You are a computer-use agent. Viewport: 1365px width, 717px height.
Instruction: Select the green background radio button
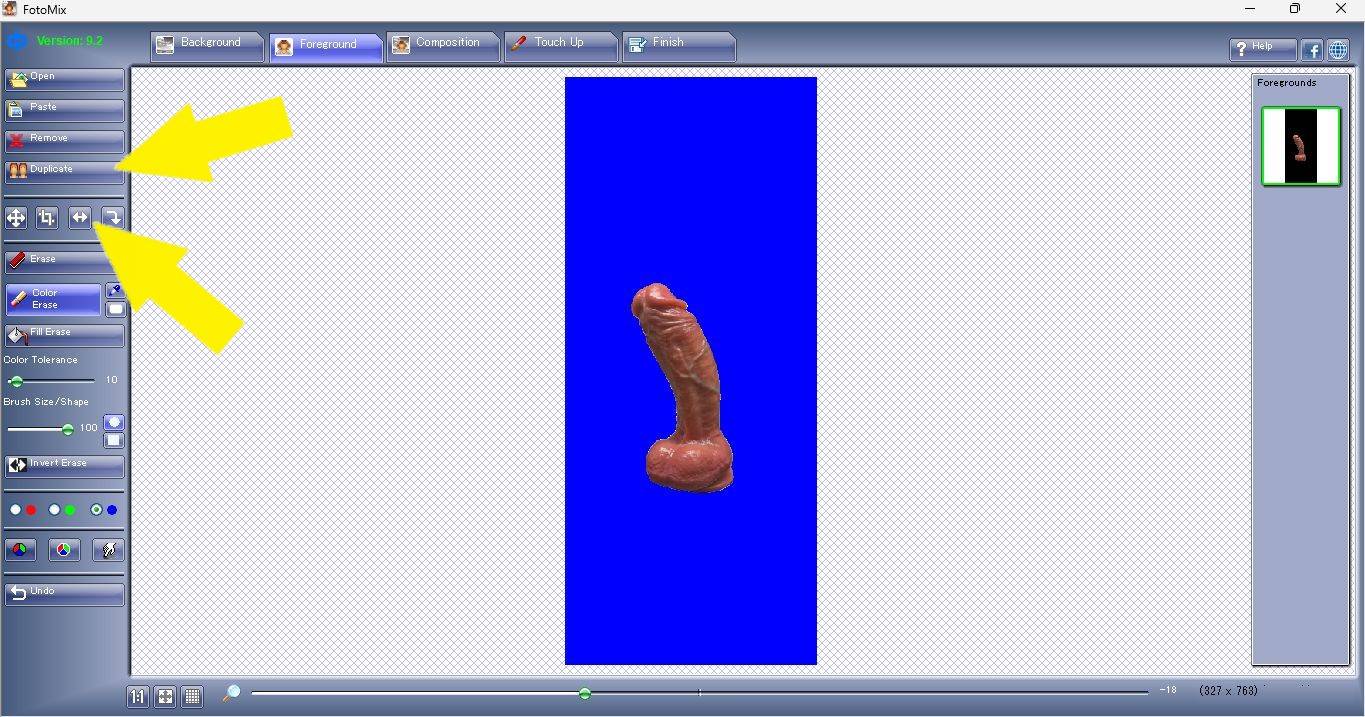pyautogui.click(x=55, y=510)
